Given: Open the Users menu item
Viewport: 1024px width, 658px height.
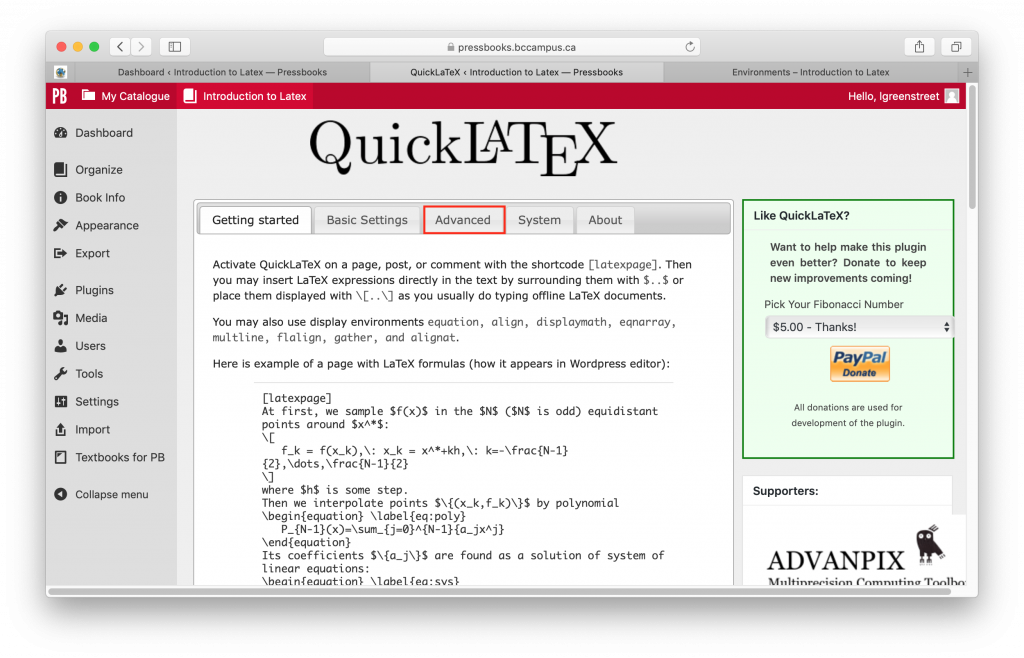Looking at the screenshot, I should click(90, 346).
